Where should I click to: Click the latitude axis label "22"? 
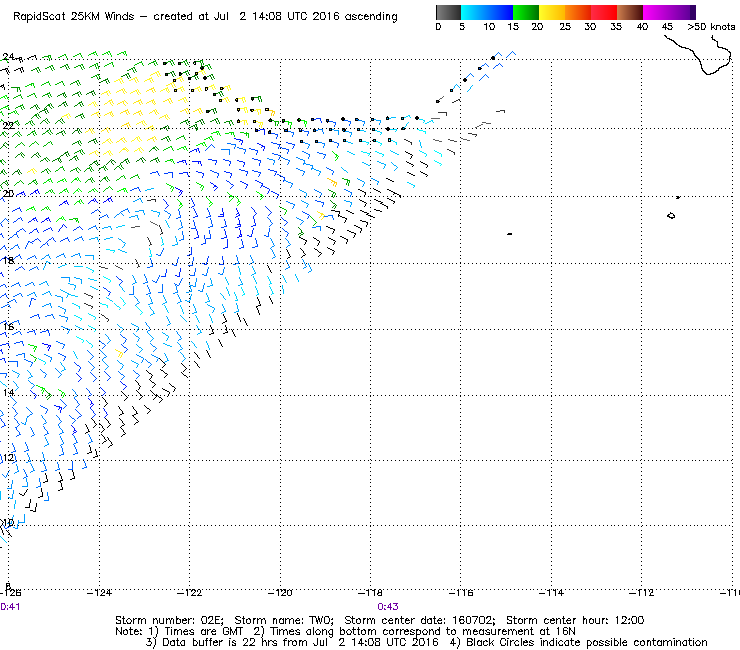8,125
